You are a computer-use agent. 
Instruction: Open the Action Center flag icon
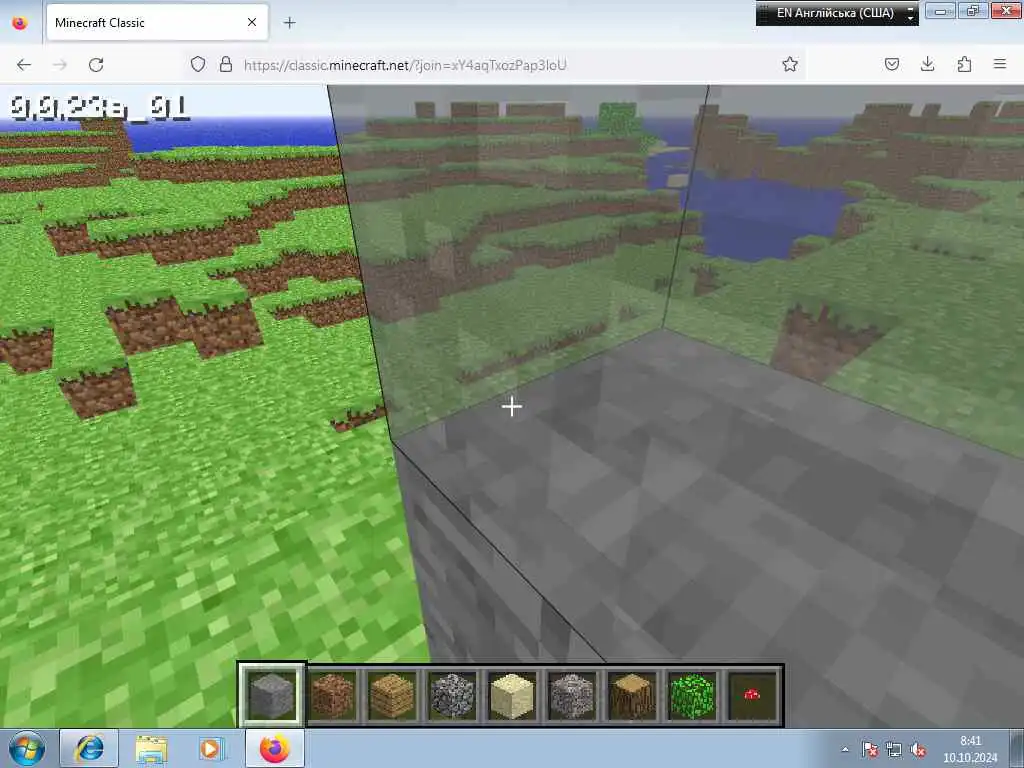[x=870, y=750]
